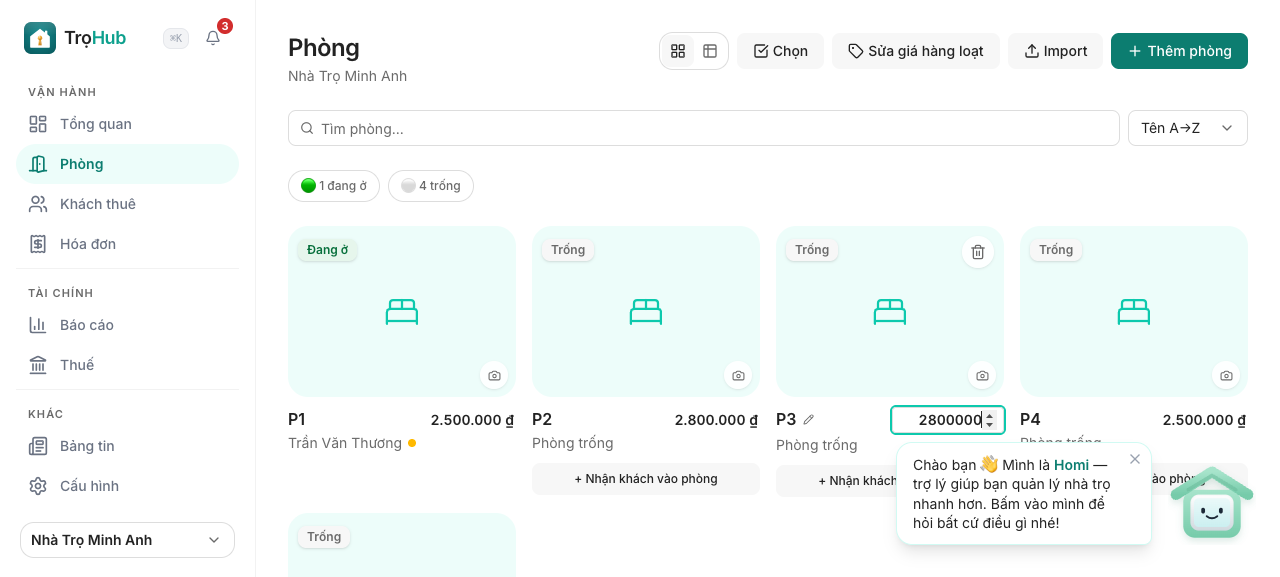Click the Import button
The image size is (1280, 577).
point(1055,51)
